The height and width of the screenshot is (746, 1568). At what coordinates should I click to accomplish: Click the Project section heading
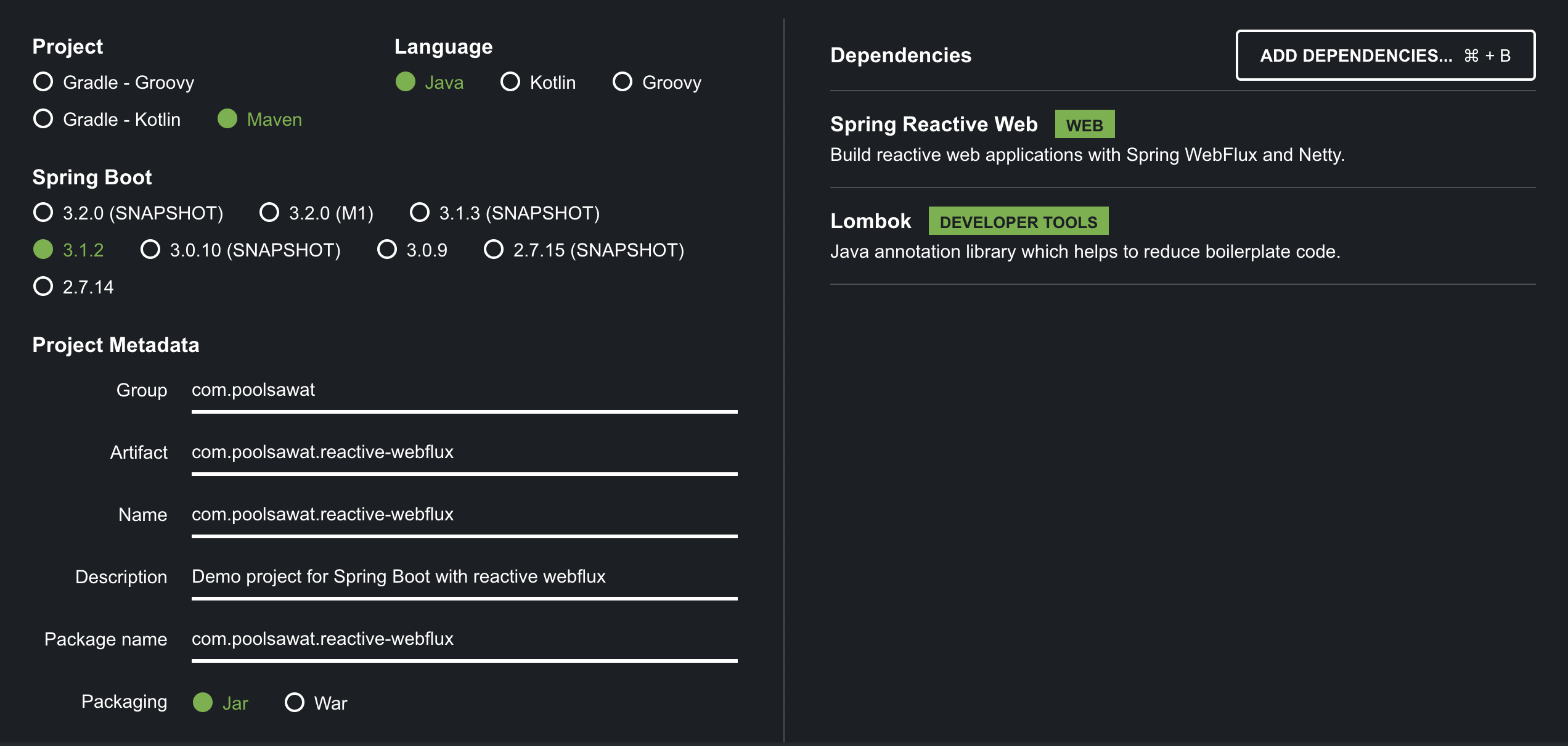coord(68,47)
